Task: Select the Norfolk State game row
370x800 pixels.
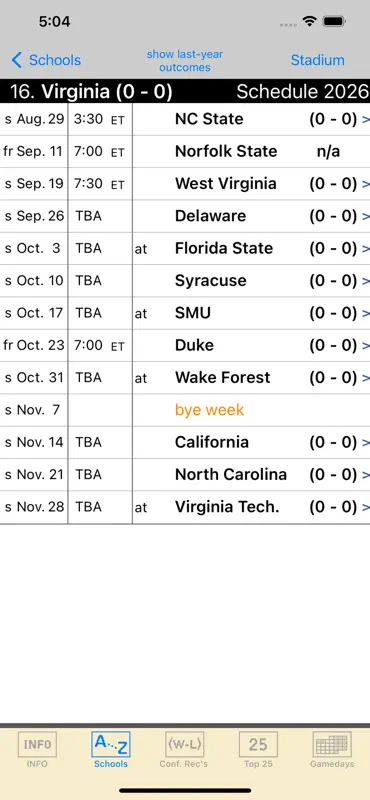Action: point(185,152)
